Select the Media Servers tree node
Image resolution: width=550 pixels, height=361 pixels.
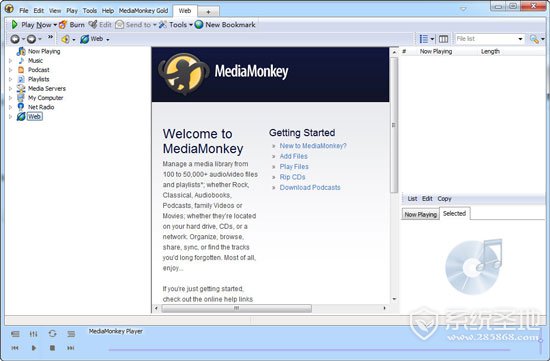point(47,88)
